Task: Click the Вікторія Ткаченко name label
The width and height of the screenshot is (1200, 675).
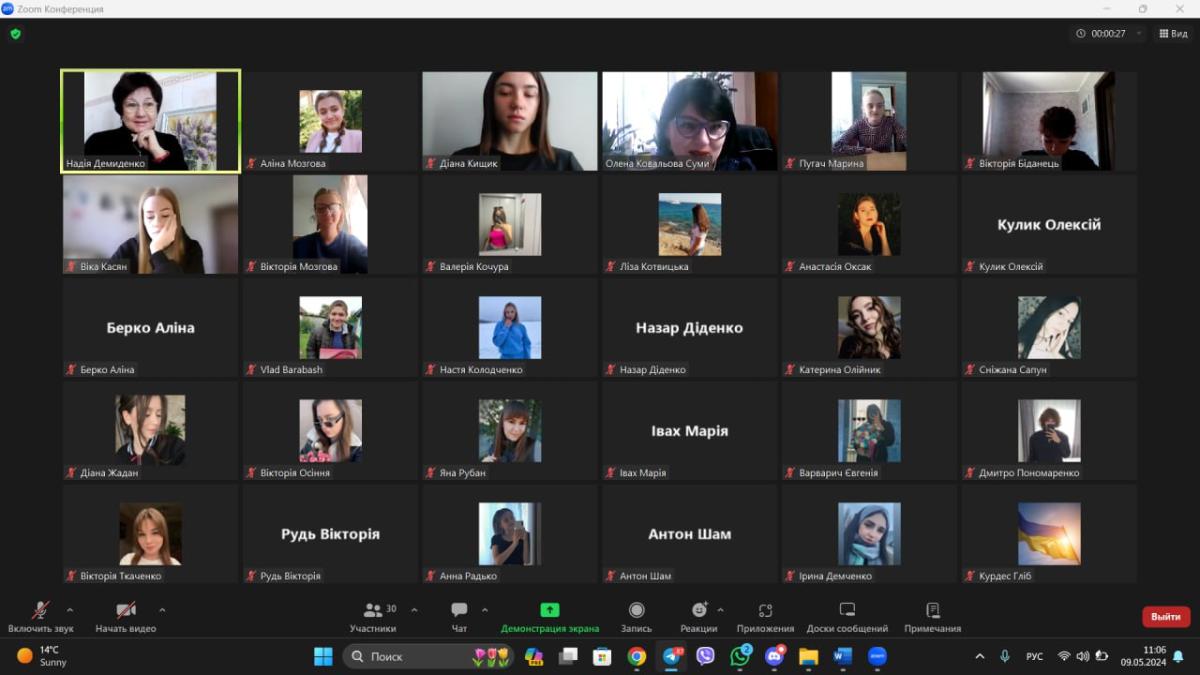Action: tap(120, 576)
